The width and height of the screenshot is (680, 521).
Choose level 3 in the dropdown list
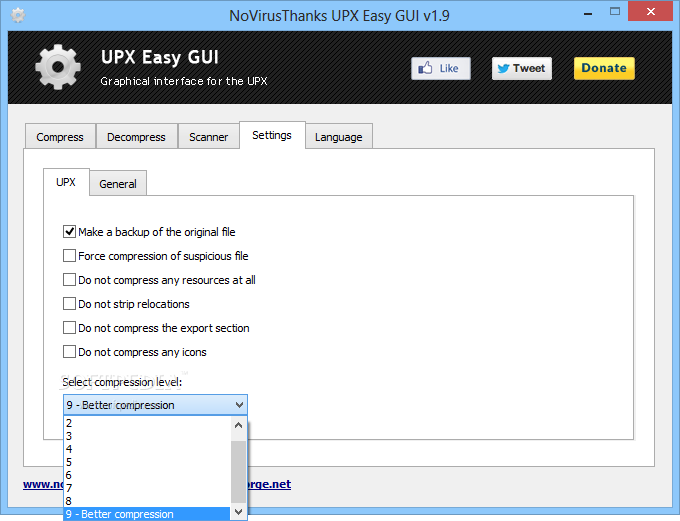147,436
